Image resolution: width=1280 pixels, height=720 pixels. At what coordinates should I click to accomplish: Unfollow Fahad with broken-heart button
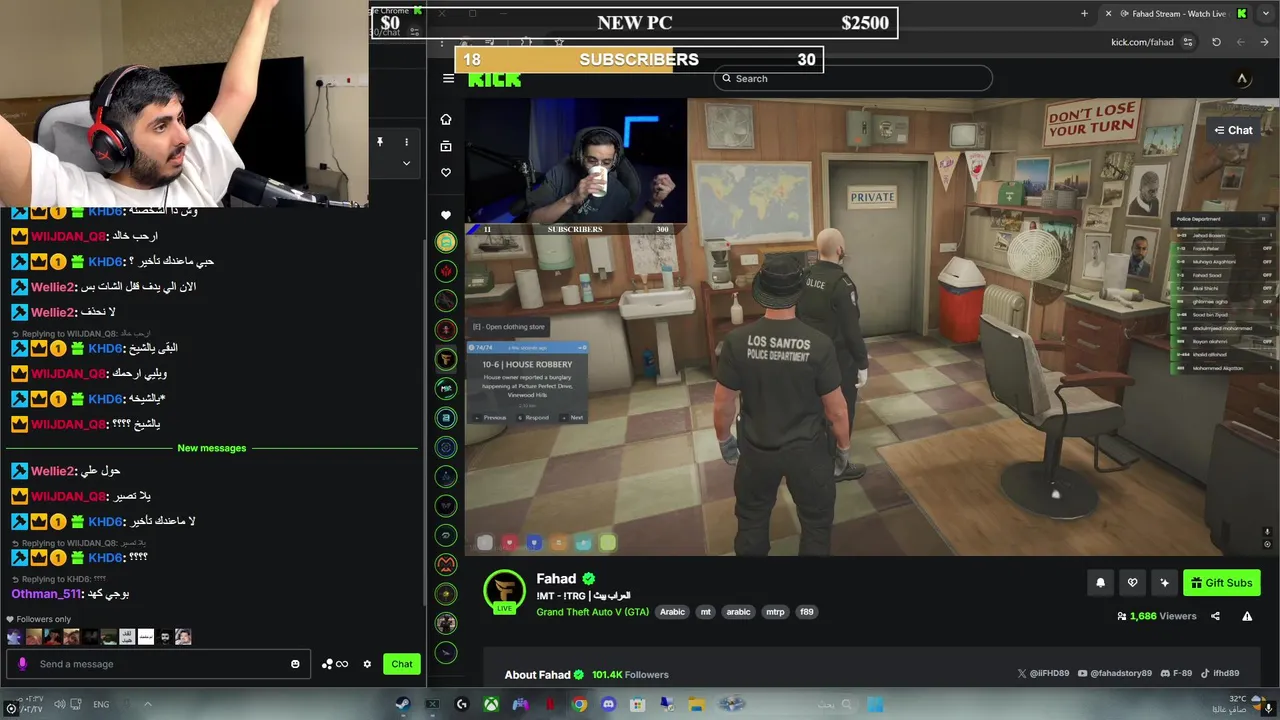[x=1132, y=583]
